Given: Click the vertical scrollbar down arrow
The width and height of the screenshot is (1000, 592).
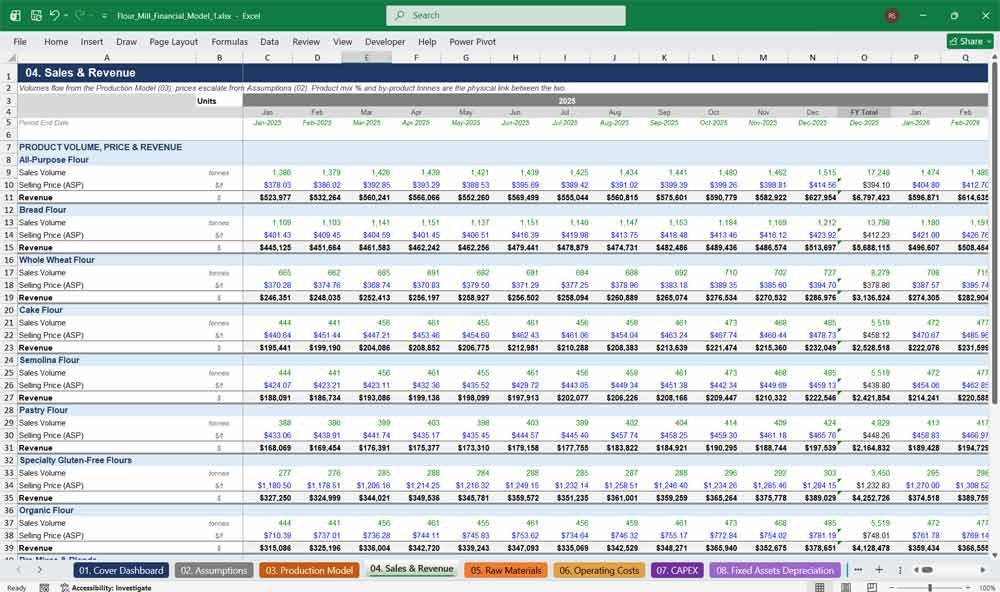Looking at the screenshot, I should click(x=994, y=555).
